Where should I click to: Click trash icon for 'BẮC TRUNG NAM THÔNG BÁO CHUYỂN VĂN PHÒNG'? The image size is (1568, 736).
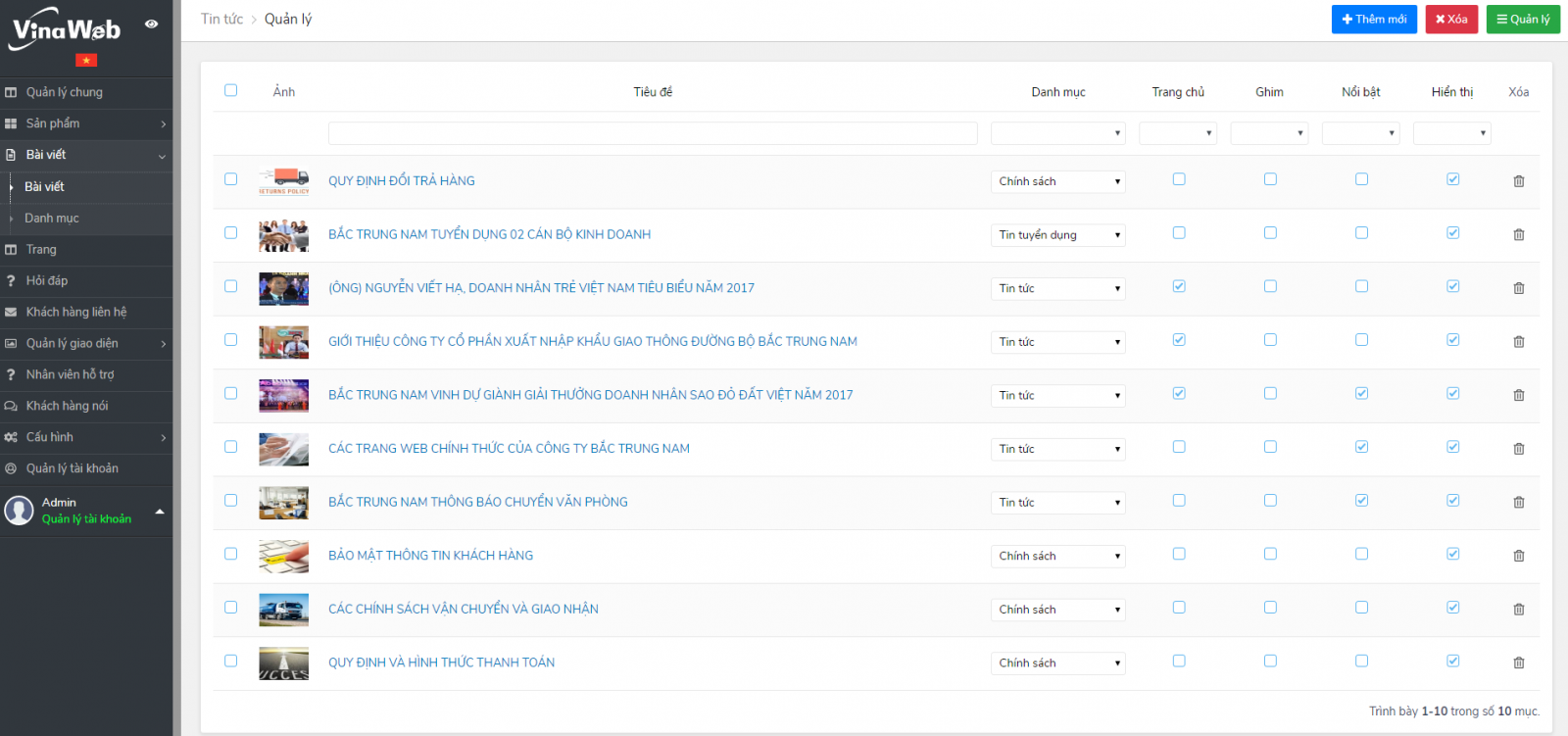point(1518,503)
